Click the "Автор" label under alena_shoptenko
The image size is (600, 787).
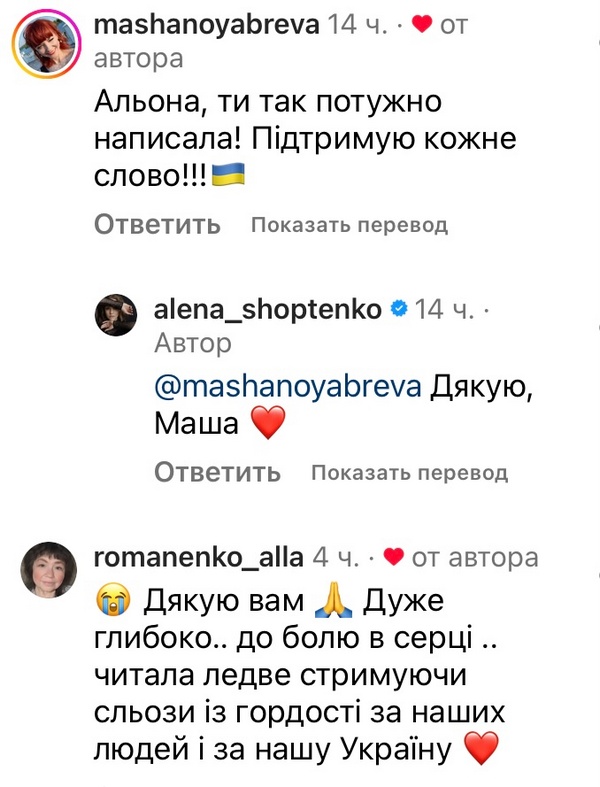point(193,344)
